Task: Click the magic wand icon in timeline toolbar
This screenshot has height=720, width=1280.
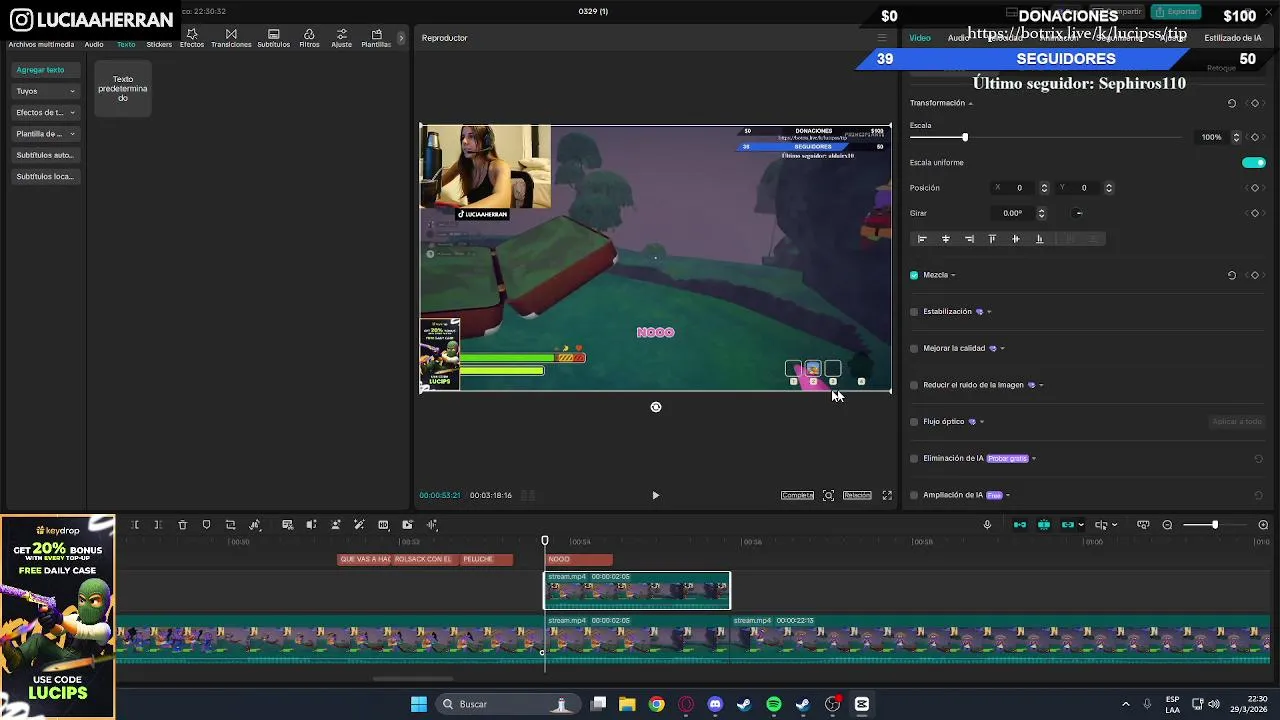Action: pyautogui.click(x=359, y=525)
